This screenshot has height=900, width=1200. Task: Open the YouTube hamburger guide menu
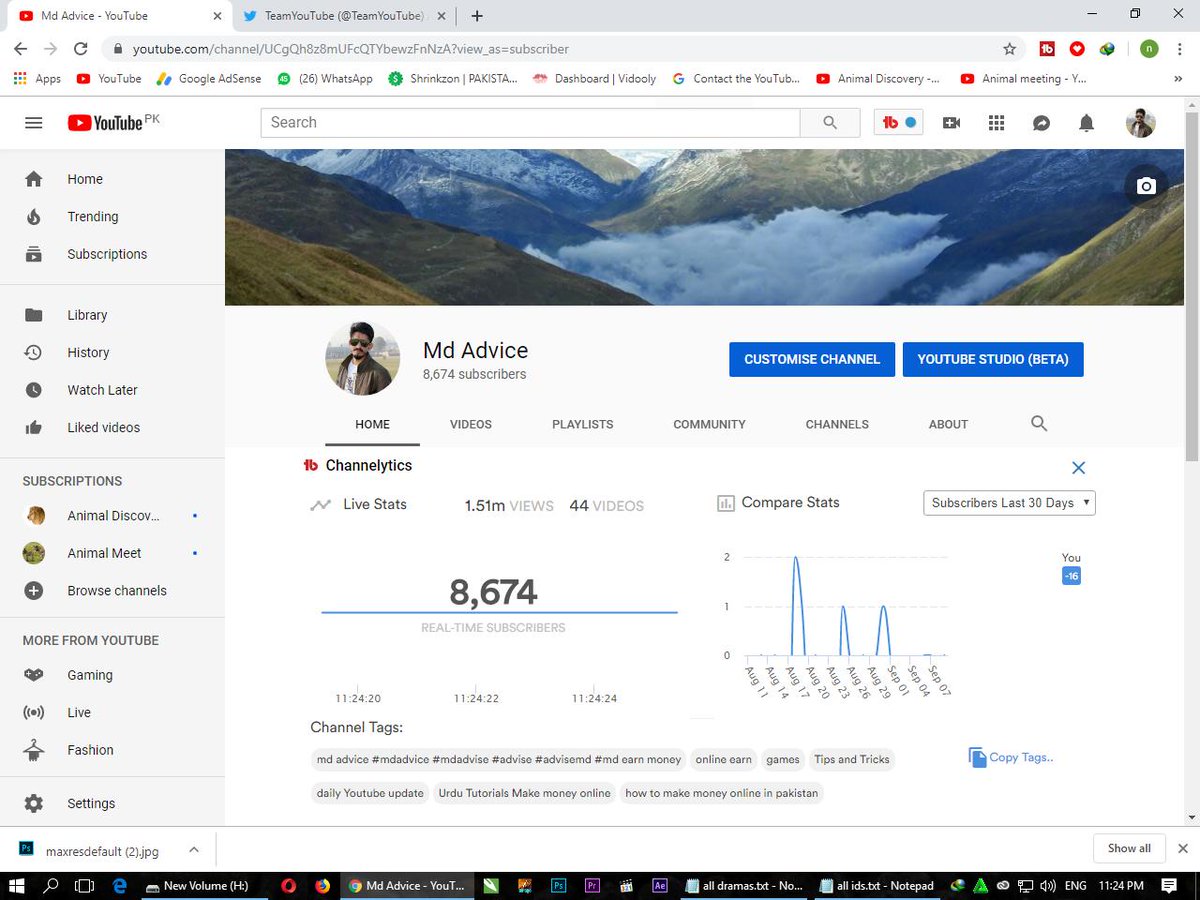pyautogui.click(x=33, y=123)
